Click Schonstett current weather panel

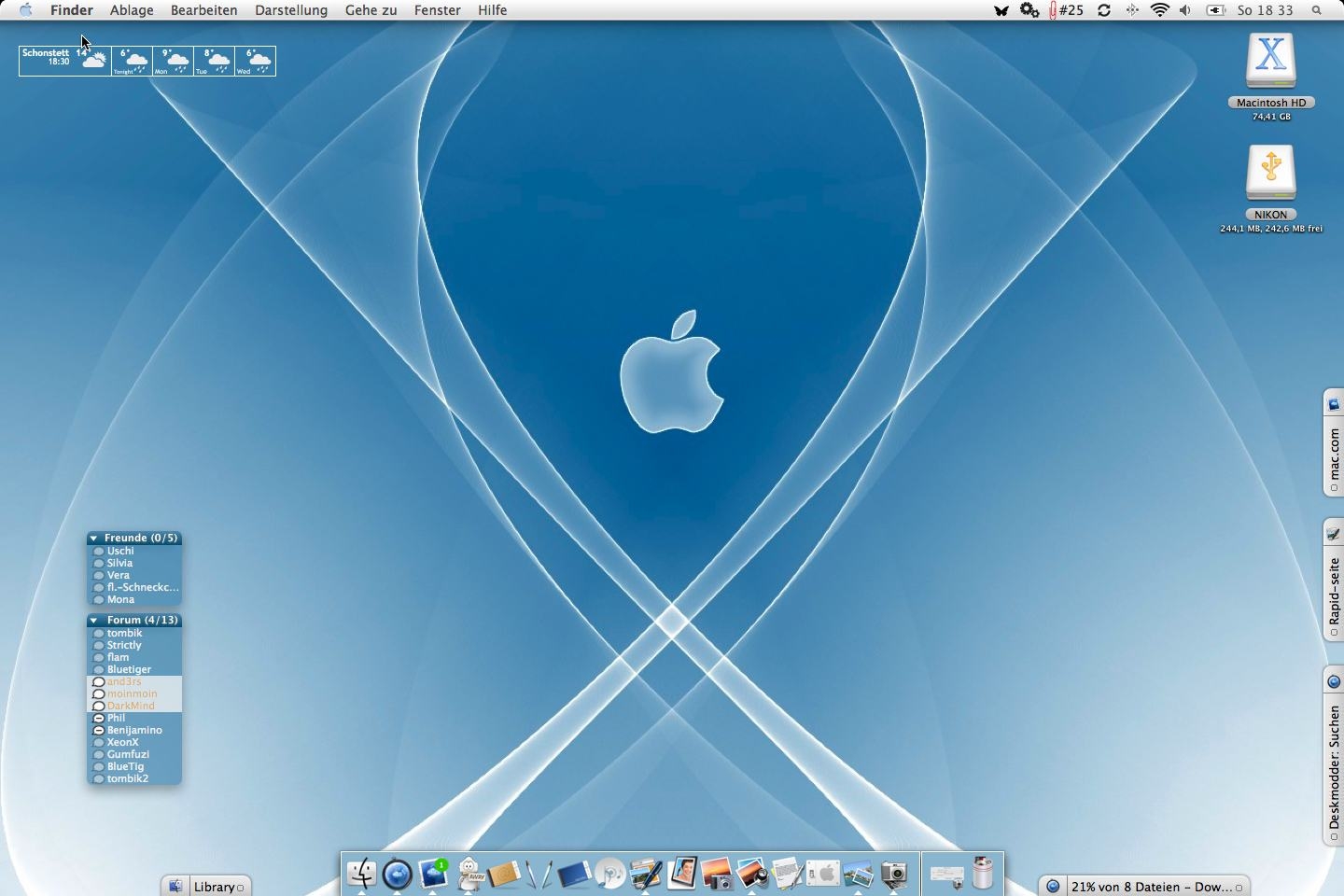[64, 61]
